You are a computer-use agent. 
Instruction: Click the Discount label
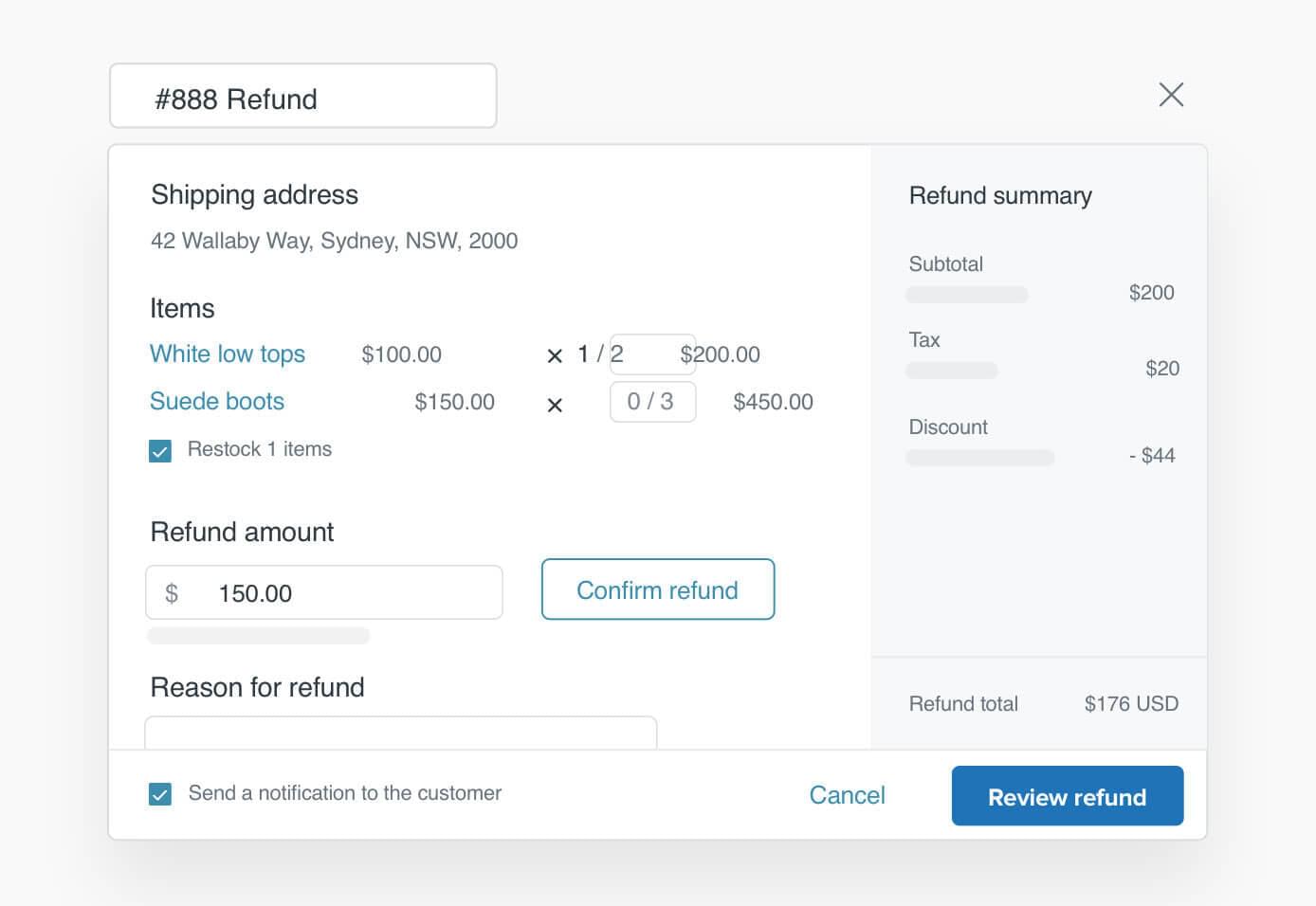(948, 427)
